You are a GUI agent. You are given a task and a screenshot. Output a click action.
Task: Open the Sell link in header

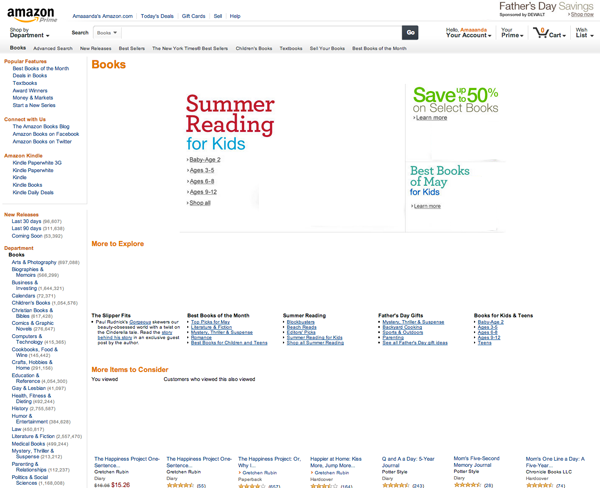(x=218, y=16)
